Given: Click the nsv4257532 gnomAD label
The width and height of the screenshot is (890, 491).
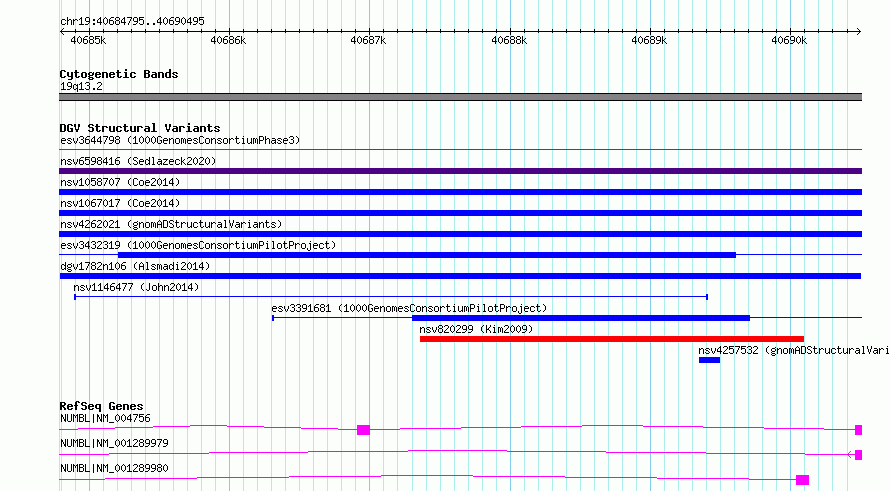Looking at the screenshot, I should 794,350.
